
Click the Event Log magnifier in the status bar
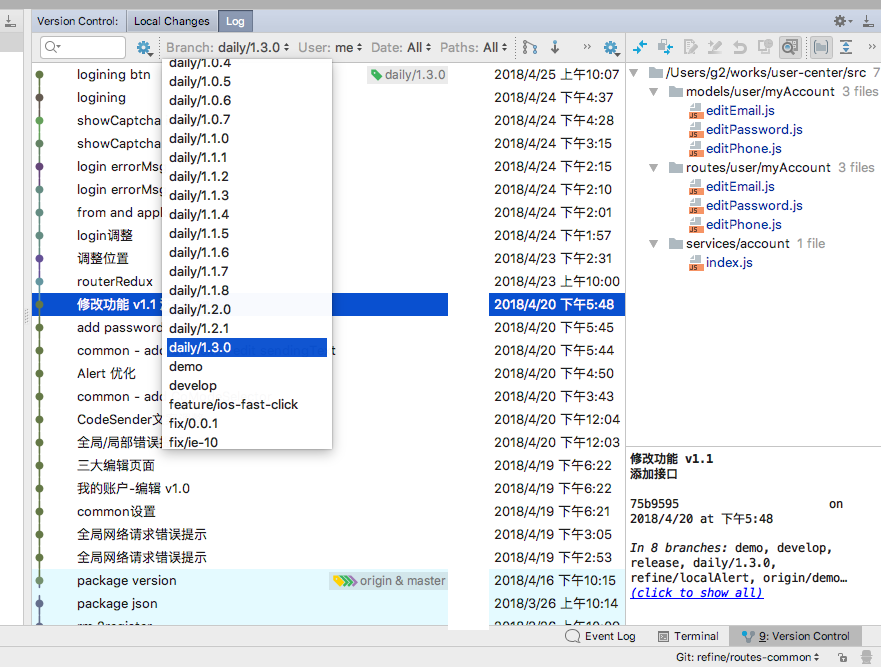[572, 636]
